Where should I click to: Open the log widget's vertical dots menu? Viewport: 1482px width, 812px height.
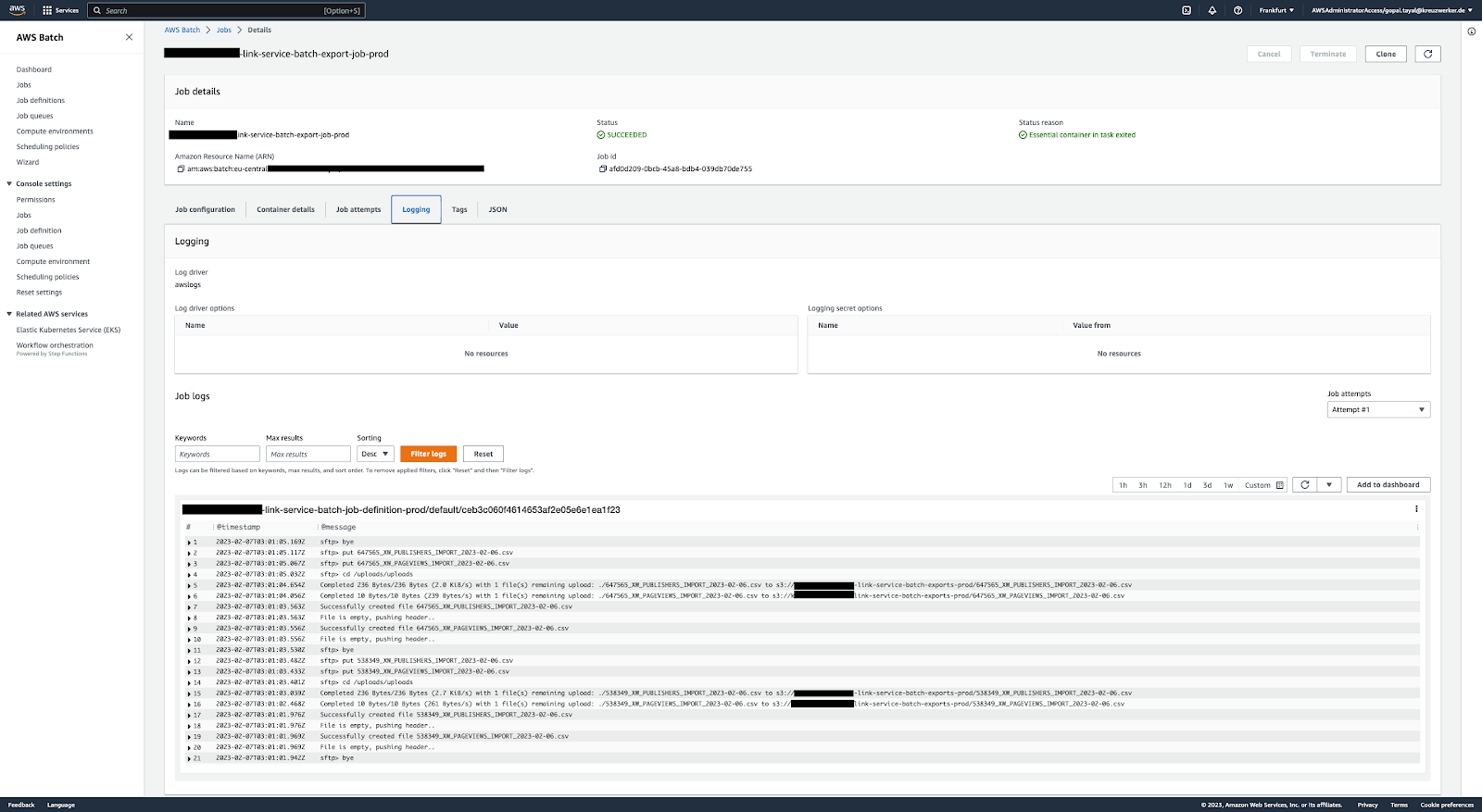(1416, 509)
